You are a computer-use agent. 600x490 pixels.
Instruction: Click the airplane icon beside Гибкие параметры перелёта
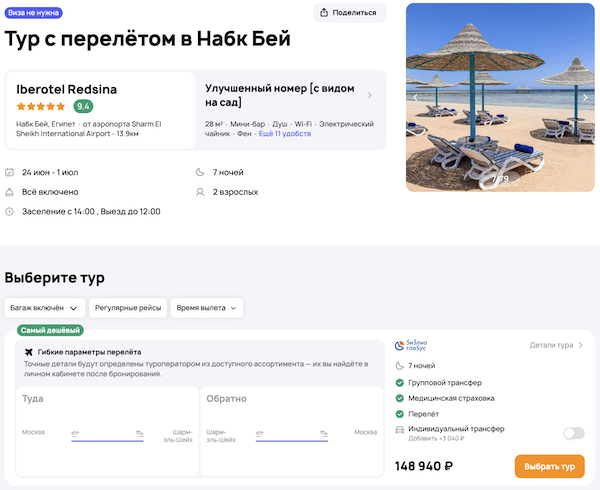point(27,352)
